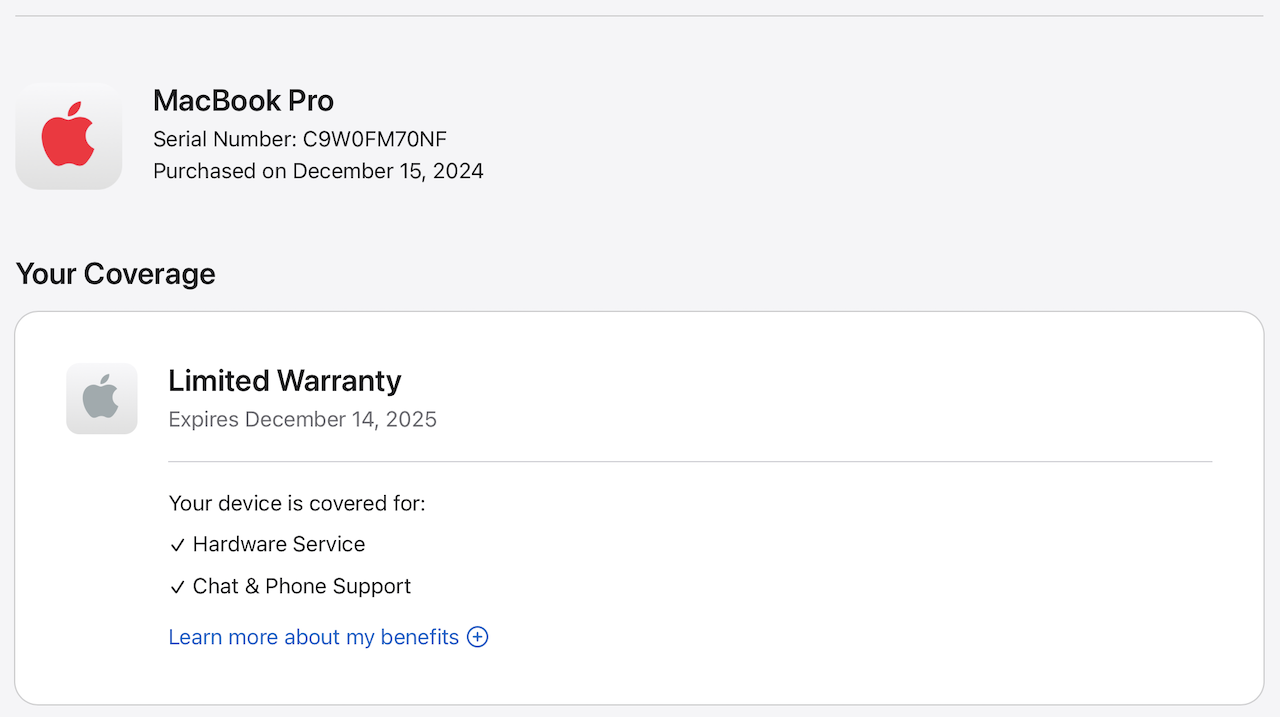Viewport: 1280px width, 717px height.
Task: Click the MacBook Pro device title
Action: coord(243,100)
